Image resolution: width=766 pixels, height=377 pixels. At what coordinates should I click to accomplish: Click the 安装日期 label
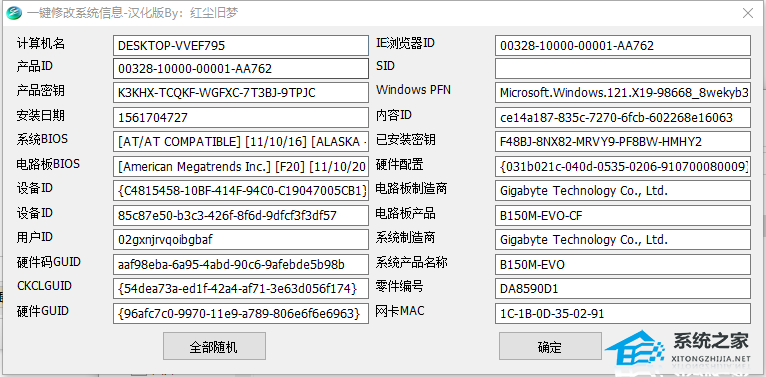point(41,116)
